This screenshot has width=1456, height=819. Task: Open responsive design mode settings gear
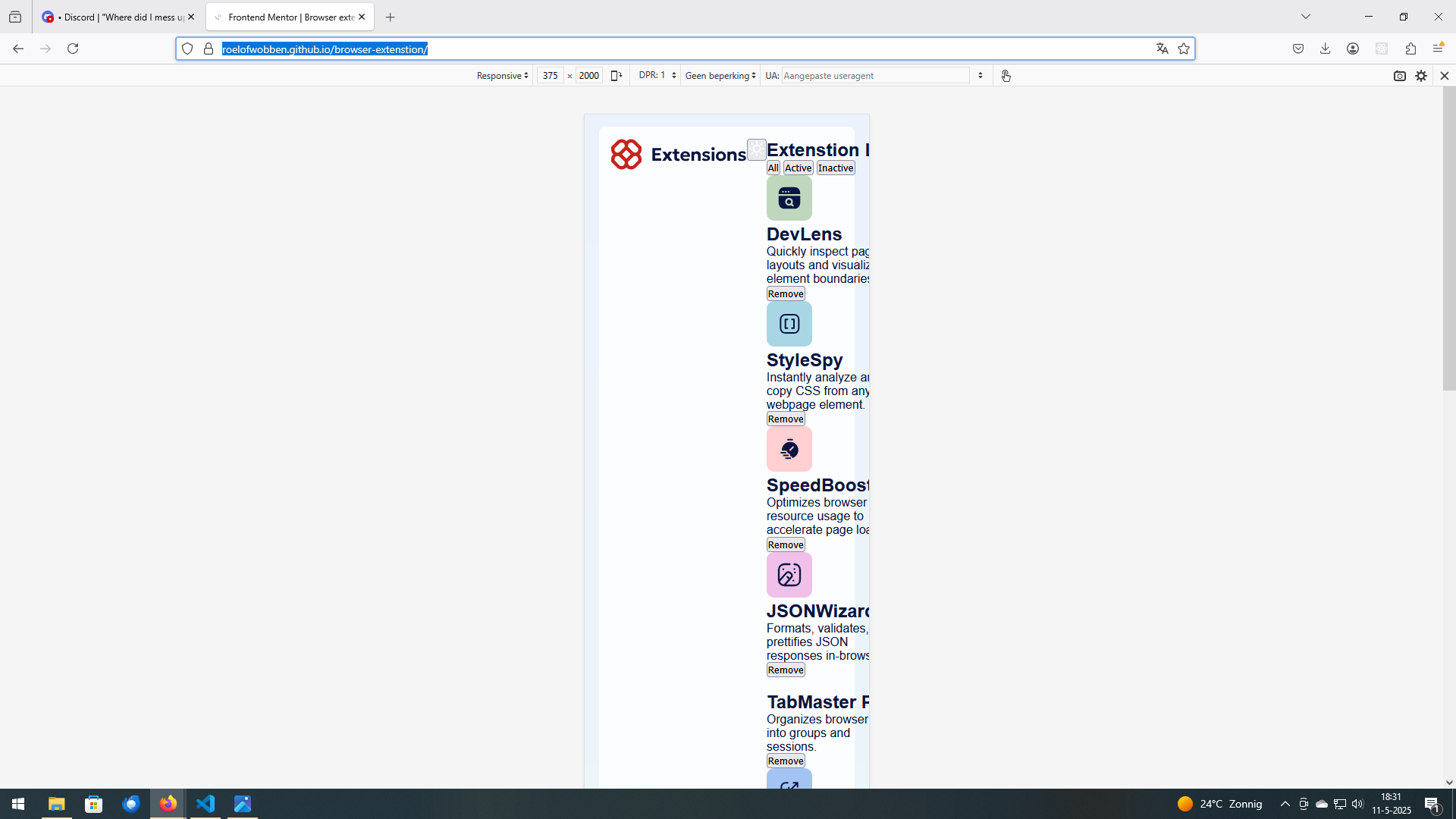point(1421,76)
